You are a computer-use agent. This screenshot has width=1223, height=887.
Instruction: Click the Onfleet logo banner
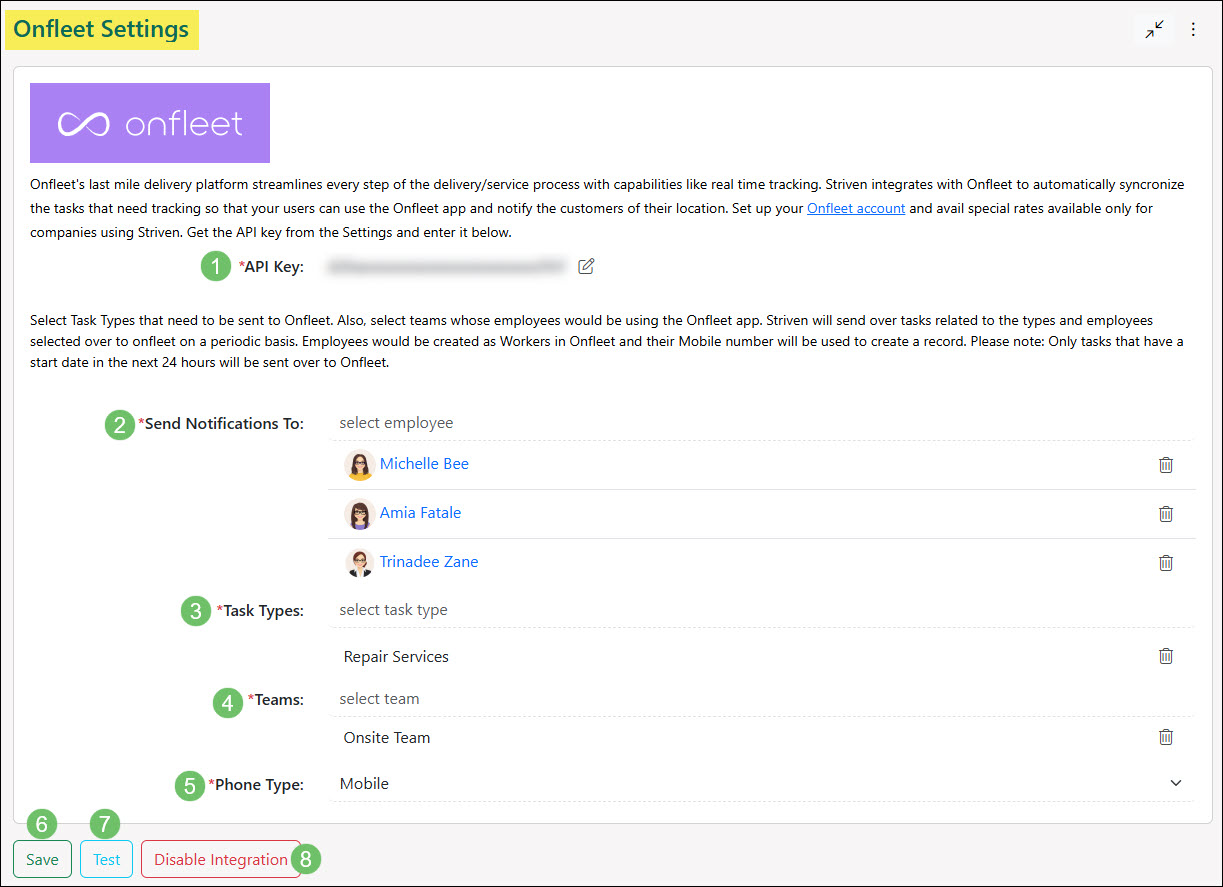[150, 123]
